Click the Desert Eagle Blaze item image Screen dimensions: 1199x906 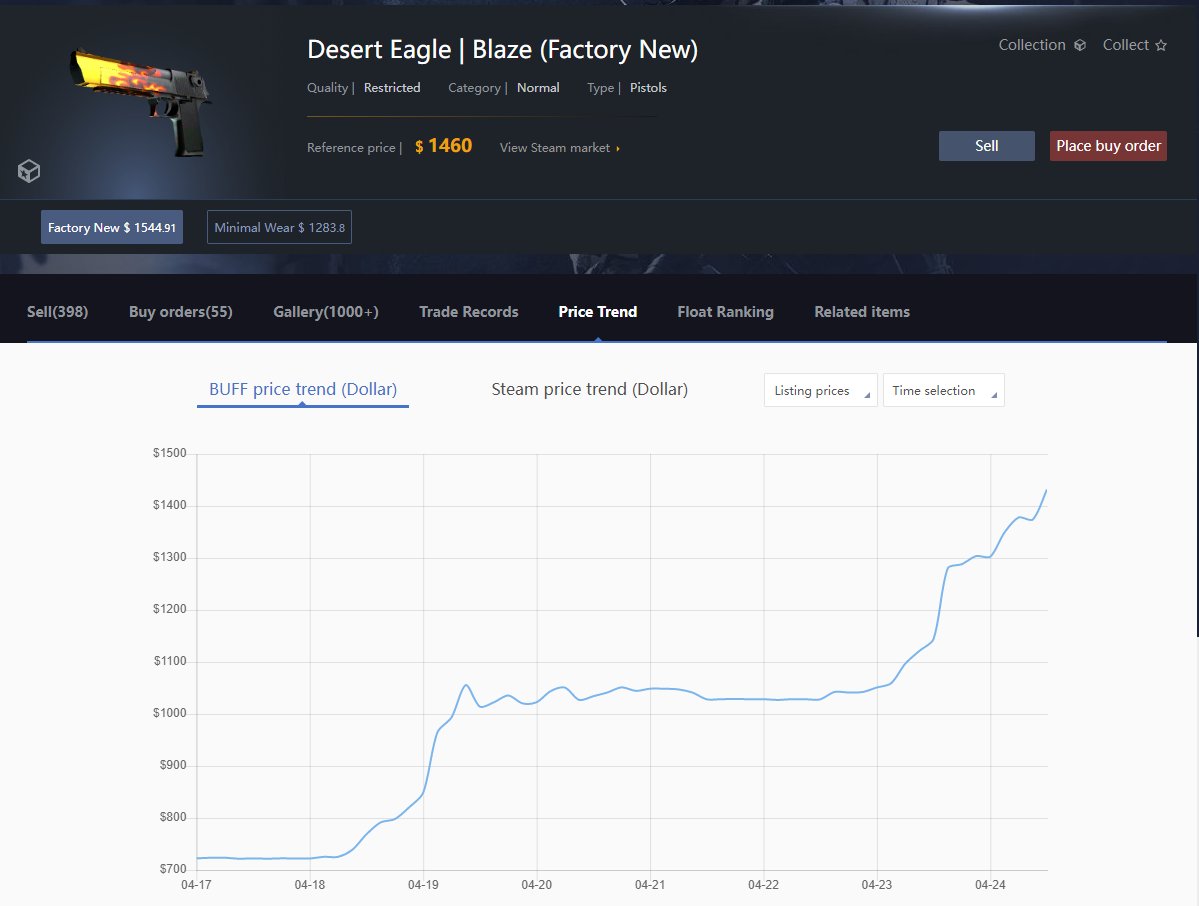[140, 101]
